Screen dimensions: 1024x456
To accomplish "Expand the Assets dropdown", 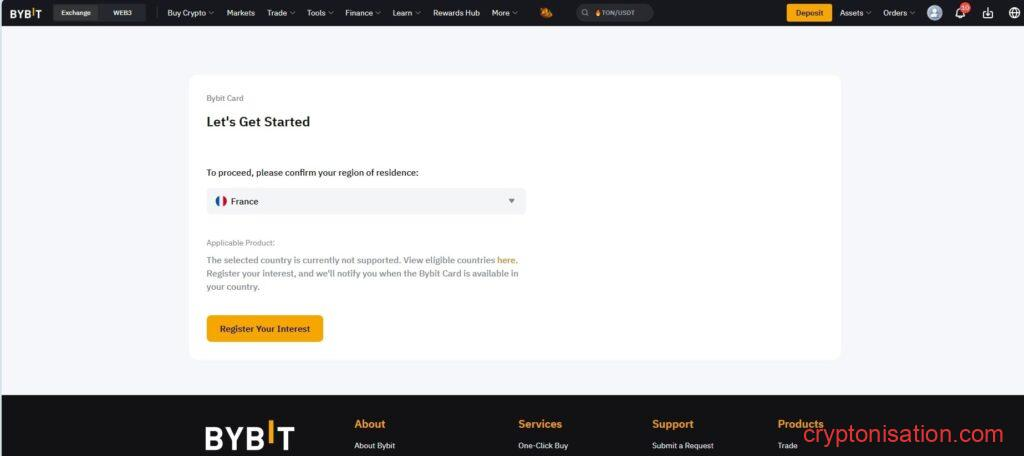I will coord(855,13).
